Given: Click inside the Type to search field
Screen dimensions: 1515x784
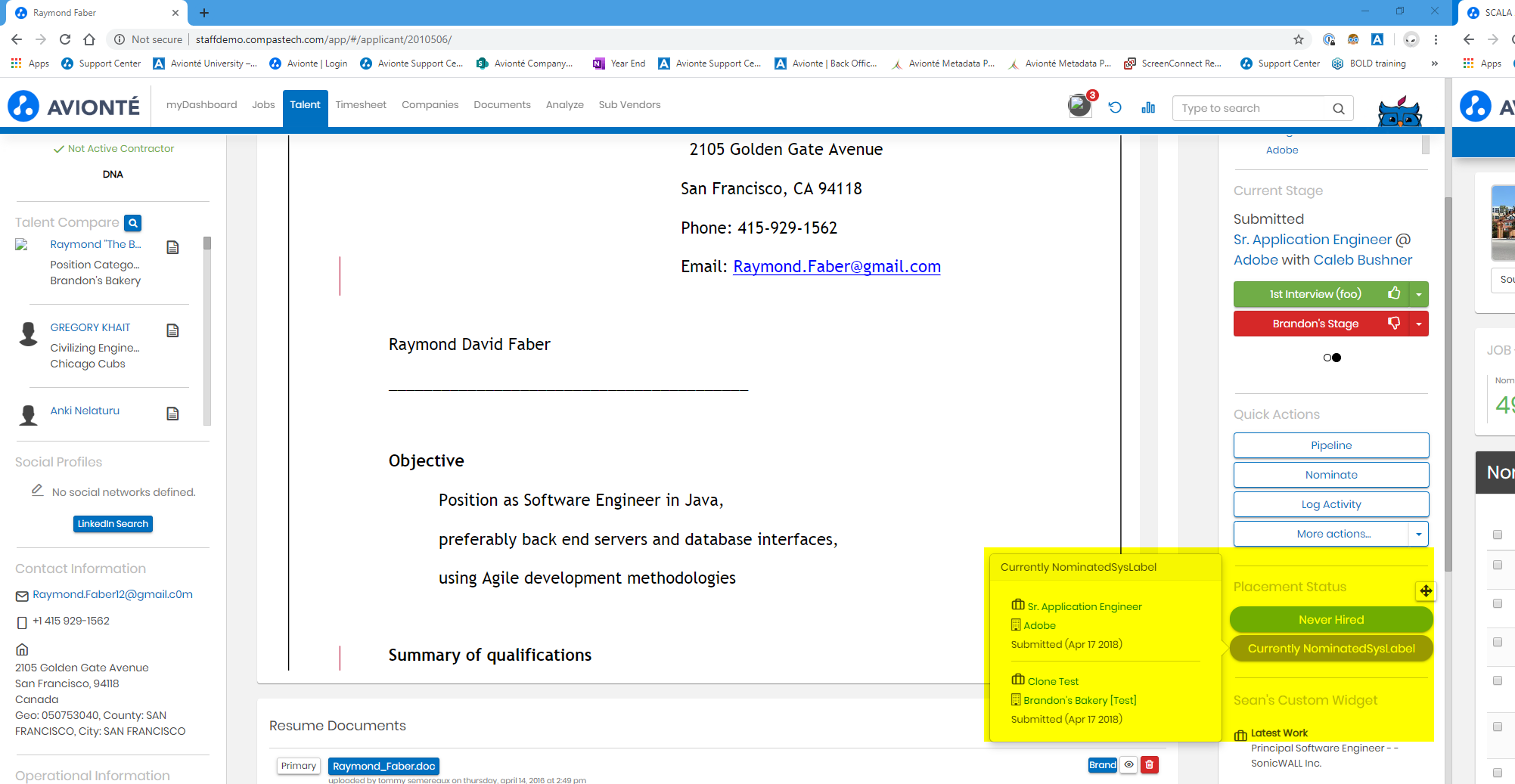Looking at the screenshot, I should 1248,108.
